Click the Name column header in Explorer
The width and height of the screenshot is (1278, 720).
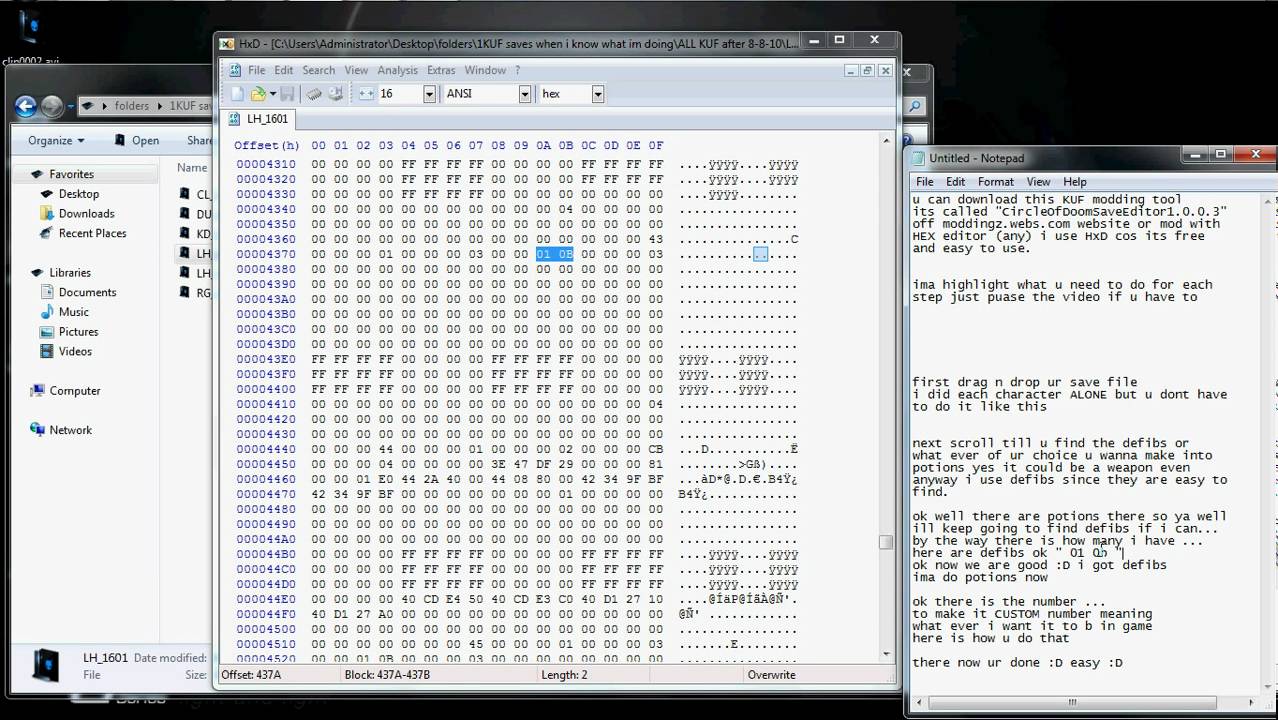(192, 168)
